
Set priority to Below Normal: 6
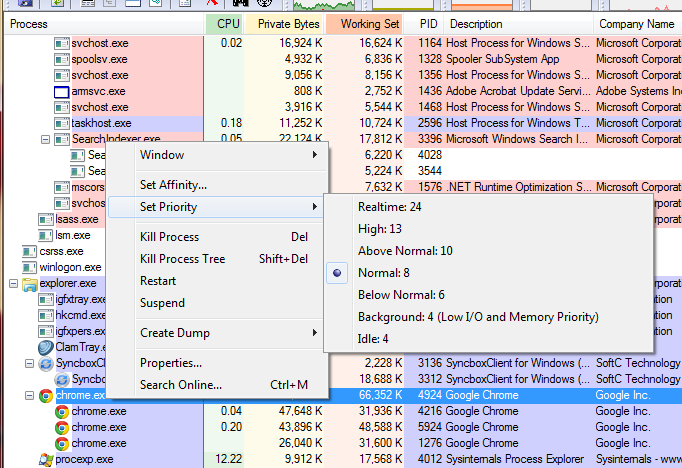tap(488, 295)
